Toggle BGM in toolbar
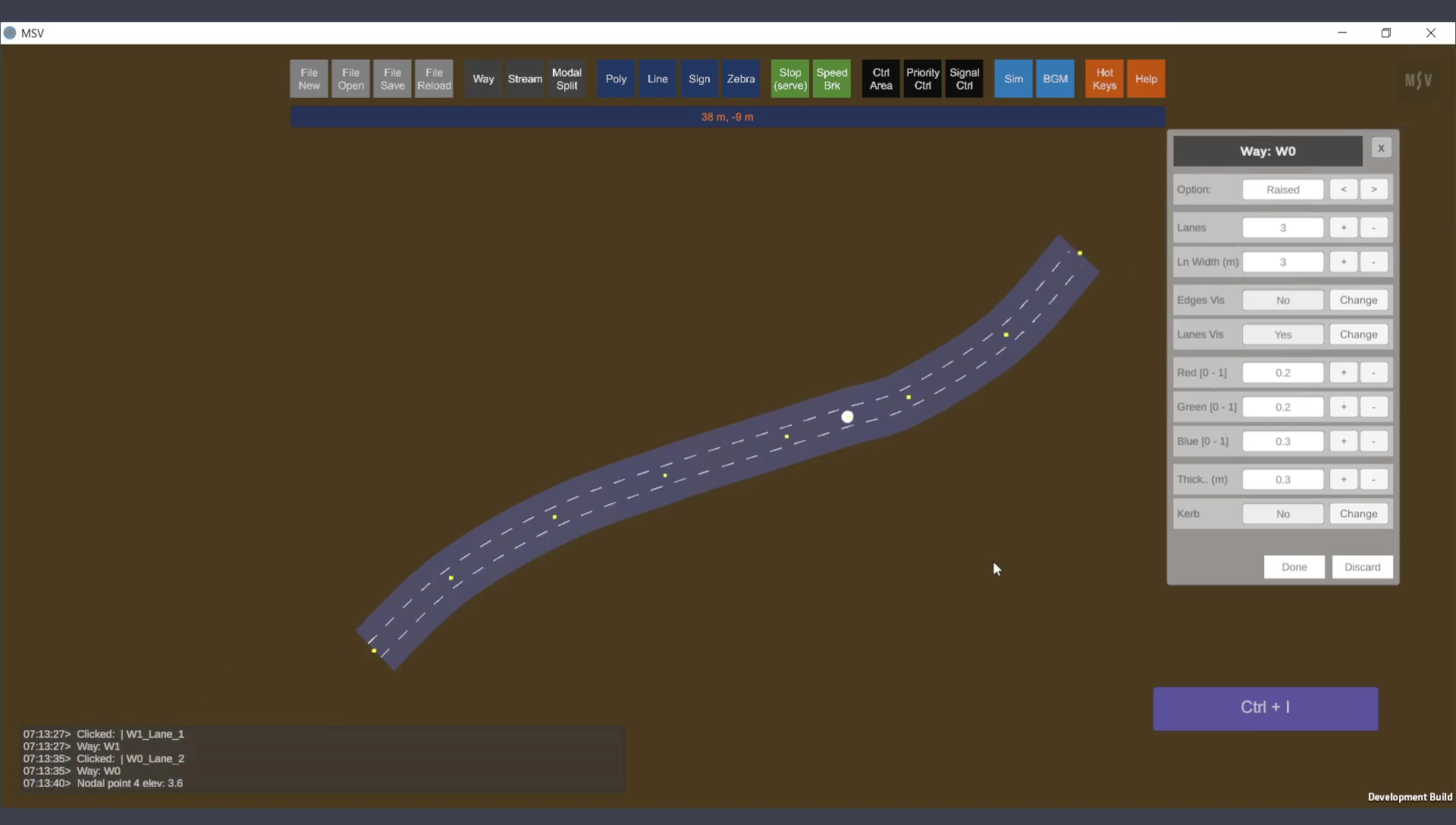The height and width of the screenshot is (825, 1456). coord(1055,79)
